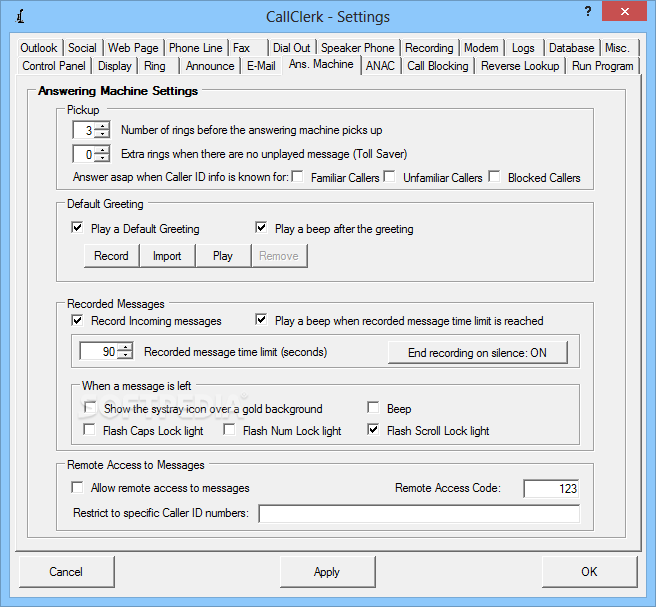Image resolution: width=656 pixels, height=607 pixels.
Task: Enable answer asap for Blocked Callers
Action: [495, 177]
